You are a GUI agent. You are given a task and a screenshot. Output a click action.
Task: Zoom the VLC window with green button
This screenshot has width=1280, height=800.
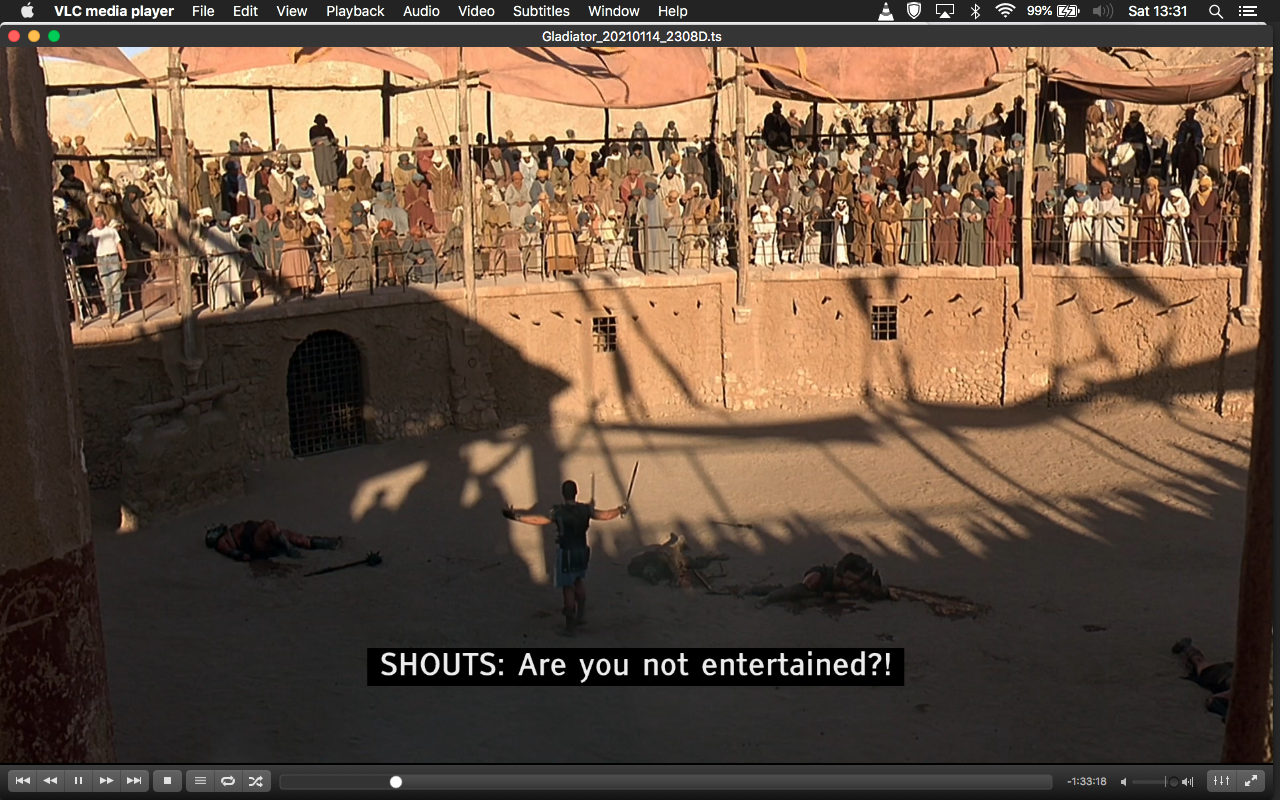point(54,36)
